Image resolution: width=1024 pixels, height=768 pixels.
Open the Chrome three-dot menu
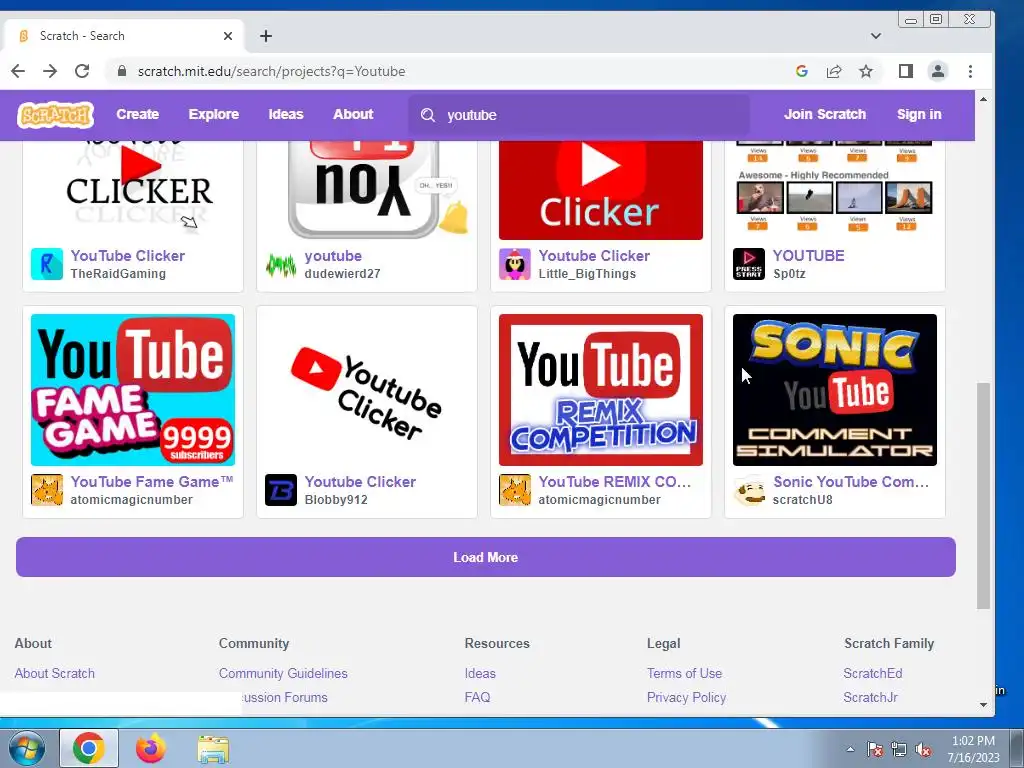pos(970,71)
